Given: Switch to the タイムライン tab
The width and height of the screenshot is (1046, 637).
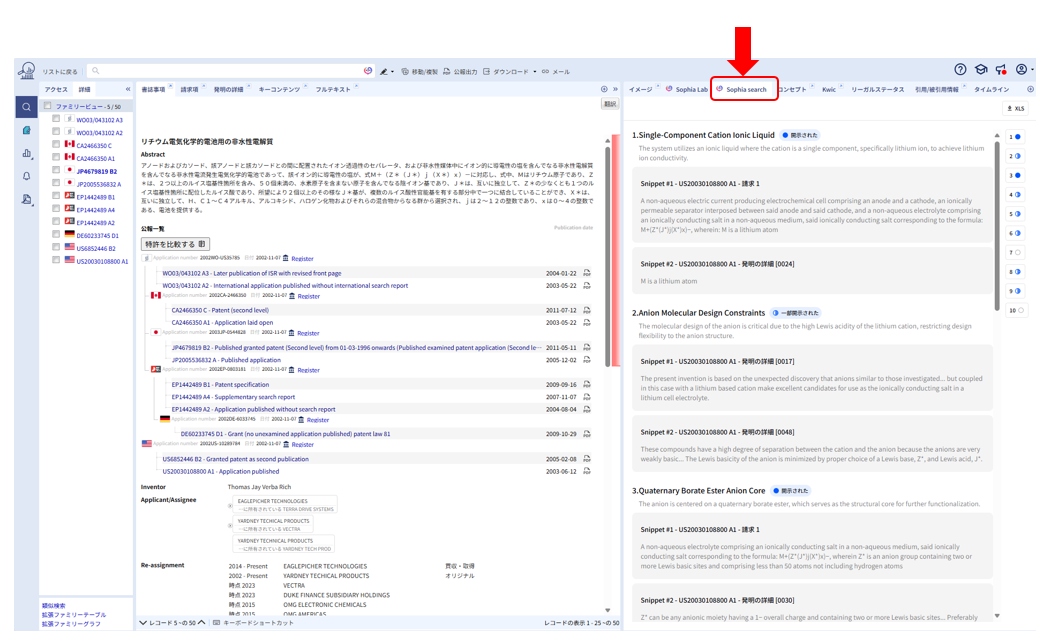Looking at the screenshot, I should click(x=991, y=89).
